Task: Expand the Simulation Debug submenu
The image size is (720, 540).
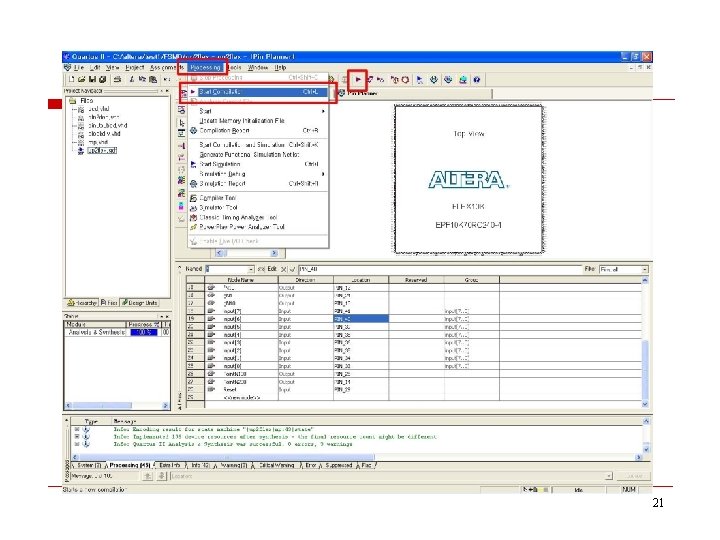Action: [323, 174]
